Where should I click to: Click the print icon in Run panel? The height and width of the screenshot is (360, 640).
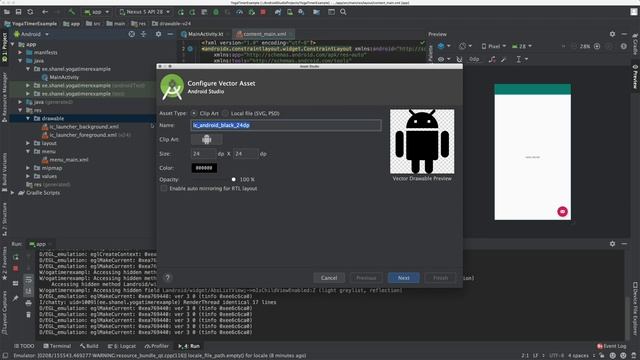(28, 303)
